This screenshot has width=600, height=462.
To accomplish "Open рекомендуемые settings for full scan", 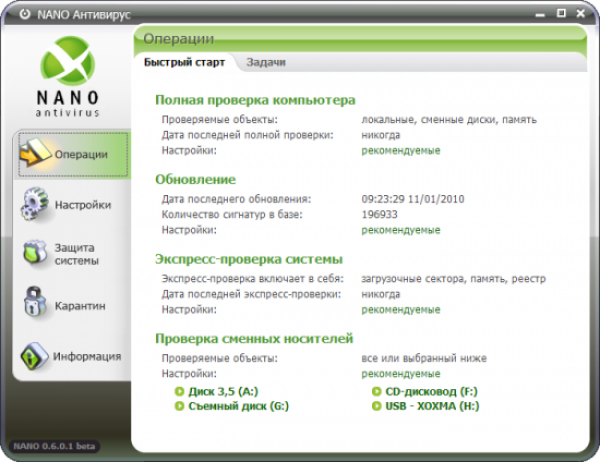I will 401,150.
